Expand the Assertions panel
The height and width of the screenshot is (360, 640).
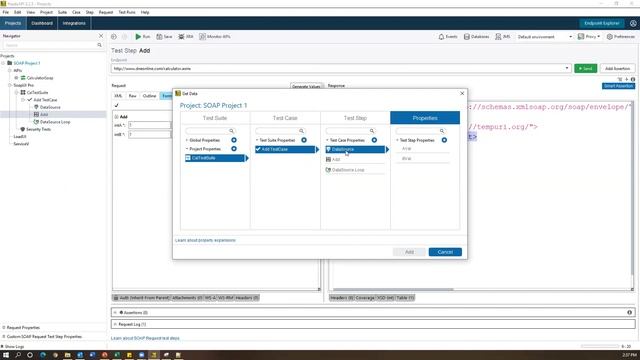[115, 313]
